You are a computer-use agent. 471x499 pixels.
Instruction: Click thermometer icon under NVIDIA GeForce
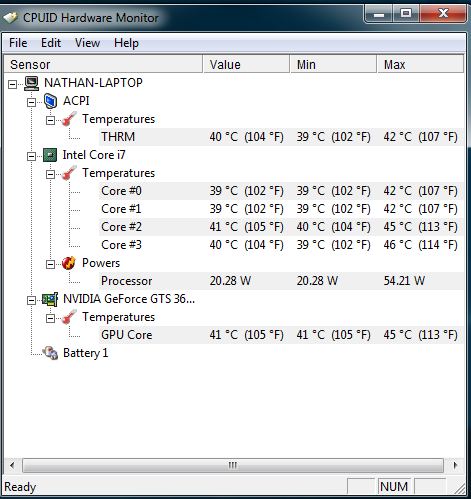(70, 317)
